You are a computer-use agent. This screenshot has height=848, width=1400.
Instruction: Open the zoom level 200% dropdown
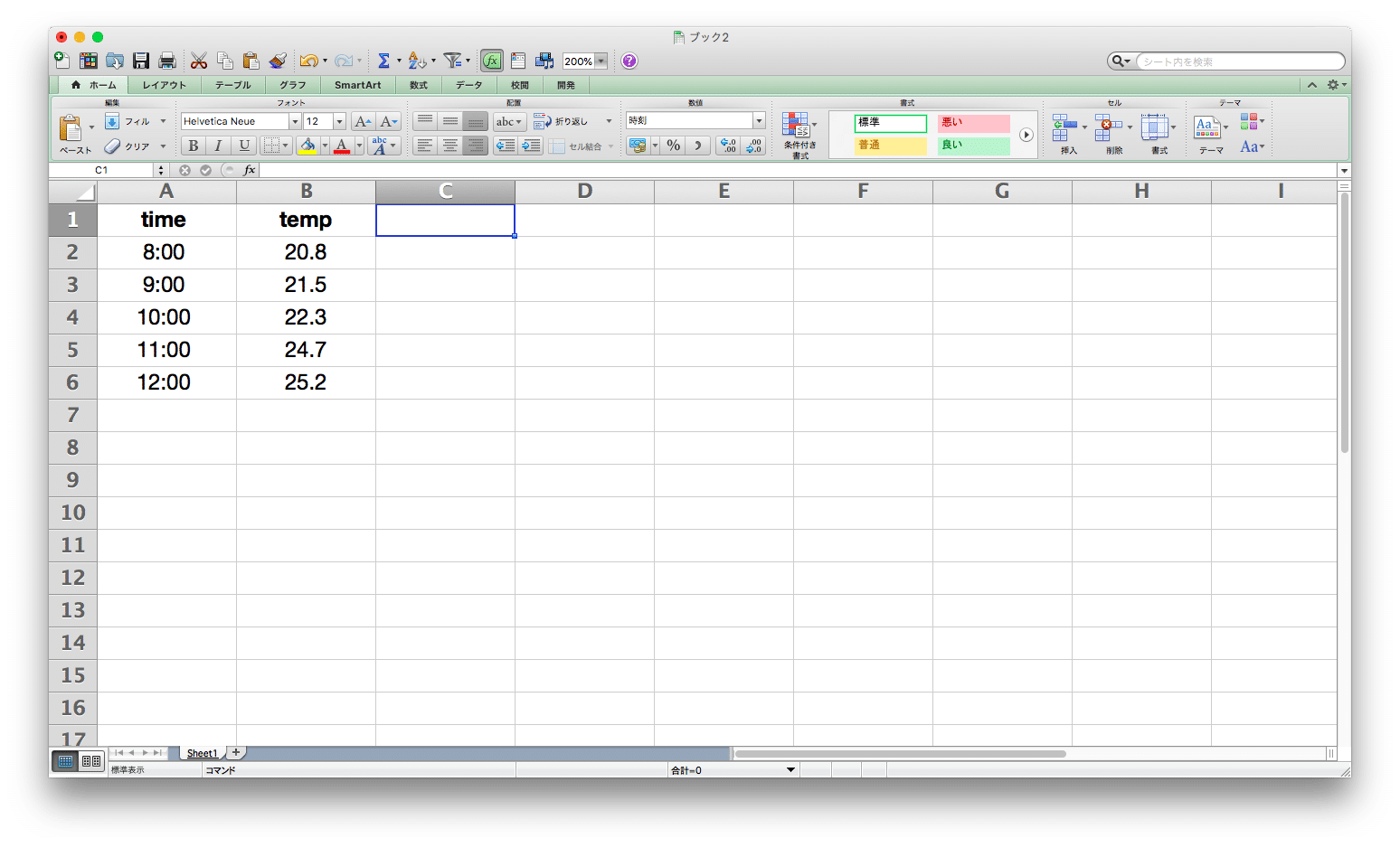[x=601, y=61]
